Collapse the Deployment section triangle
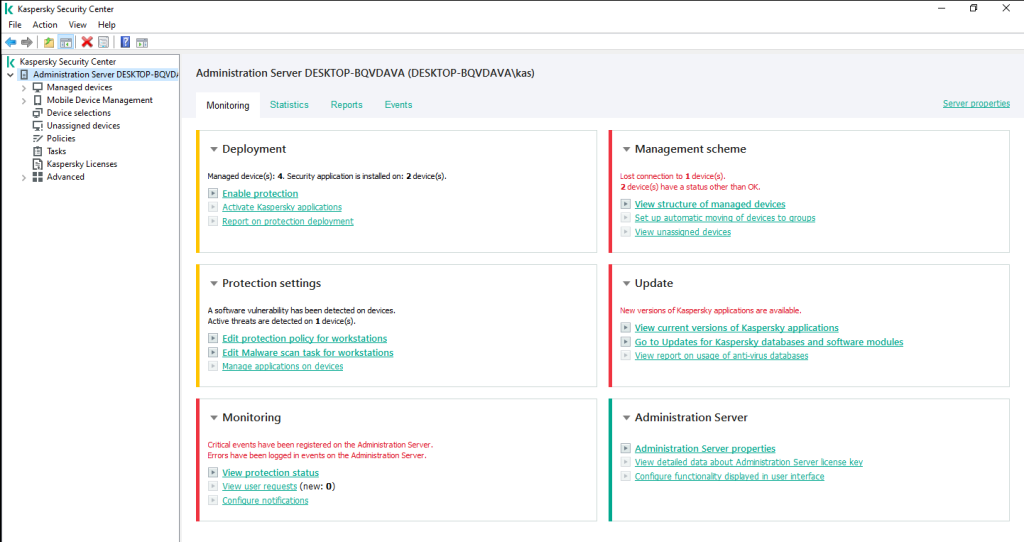 214,150
